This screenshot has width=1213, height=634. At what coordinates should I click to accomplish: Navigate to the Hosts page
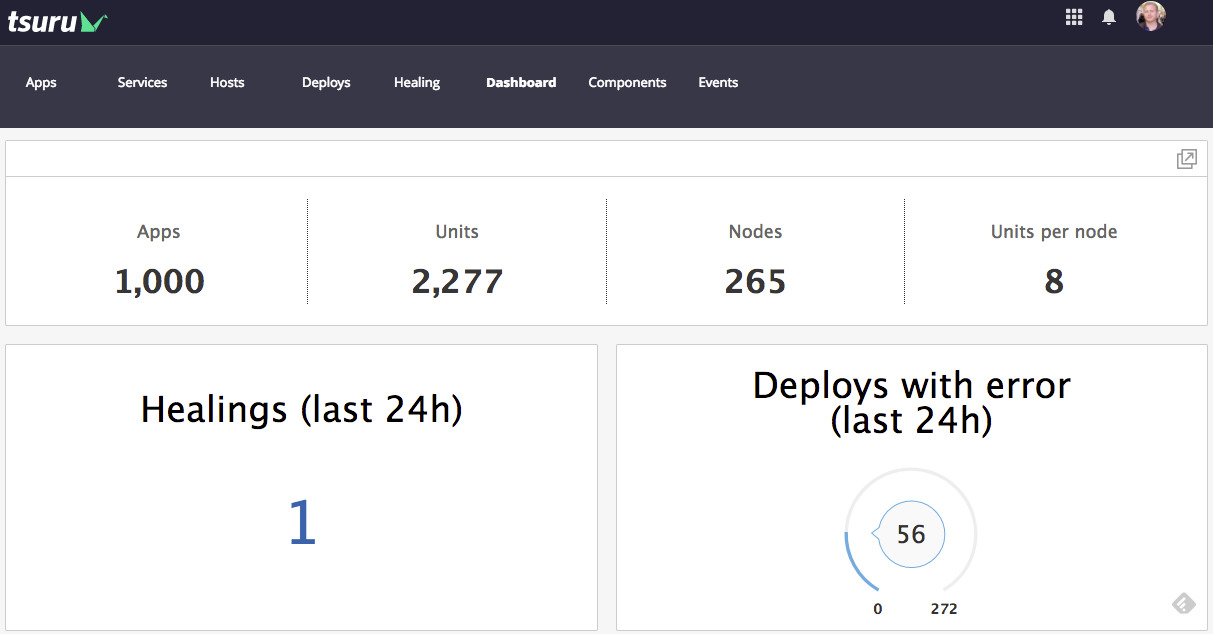[227, 83]
